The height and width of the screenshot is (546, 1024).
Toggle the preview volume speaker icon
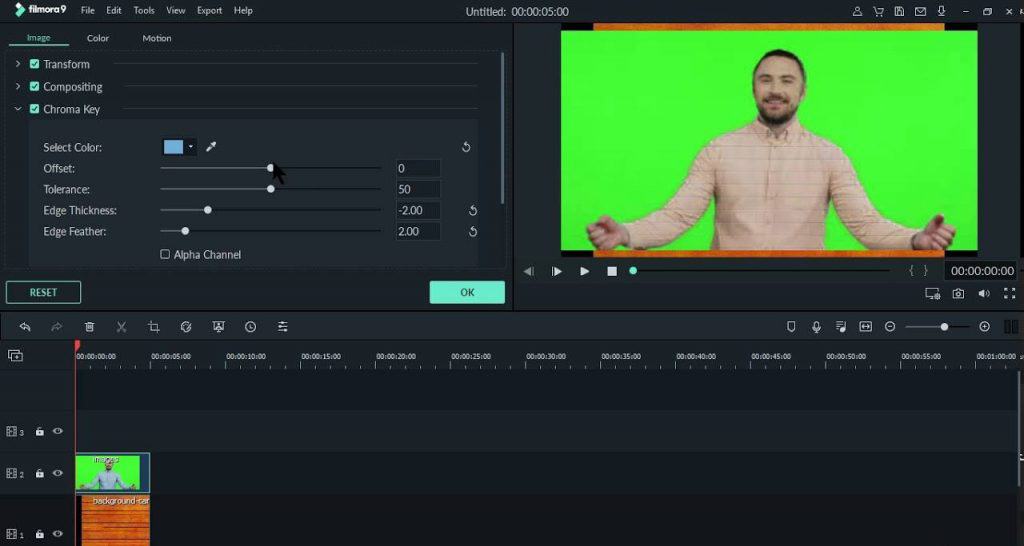(x=984, y=294)
